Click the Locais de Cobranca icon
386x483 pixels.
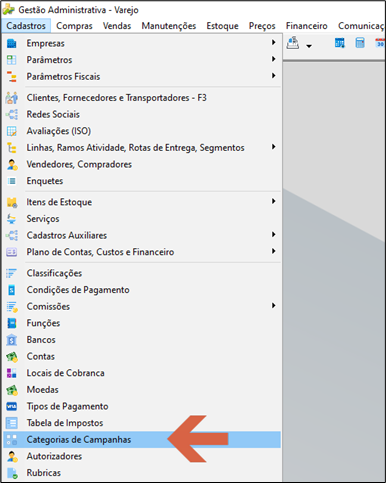click(x=12, y=373)
